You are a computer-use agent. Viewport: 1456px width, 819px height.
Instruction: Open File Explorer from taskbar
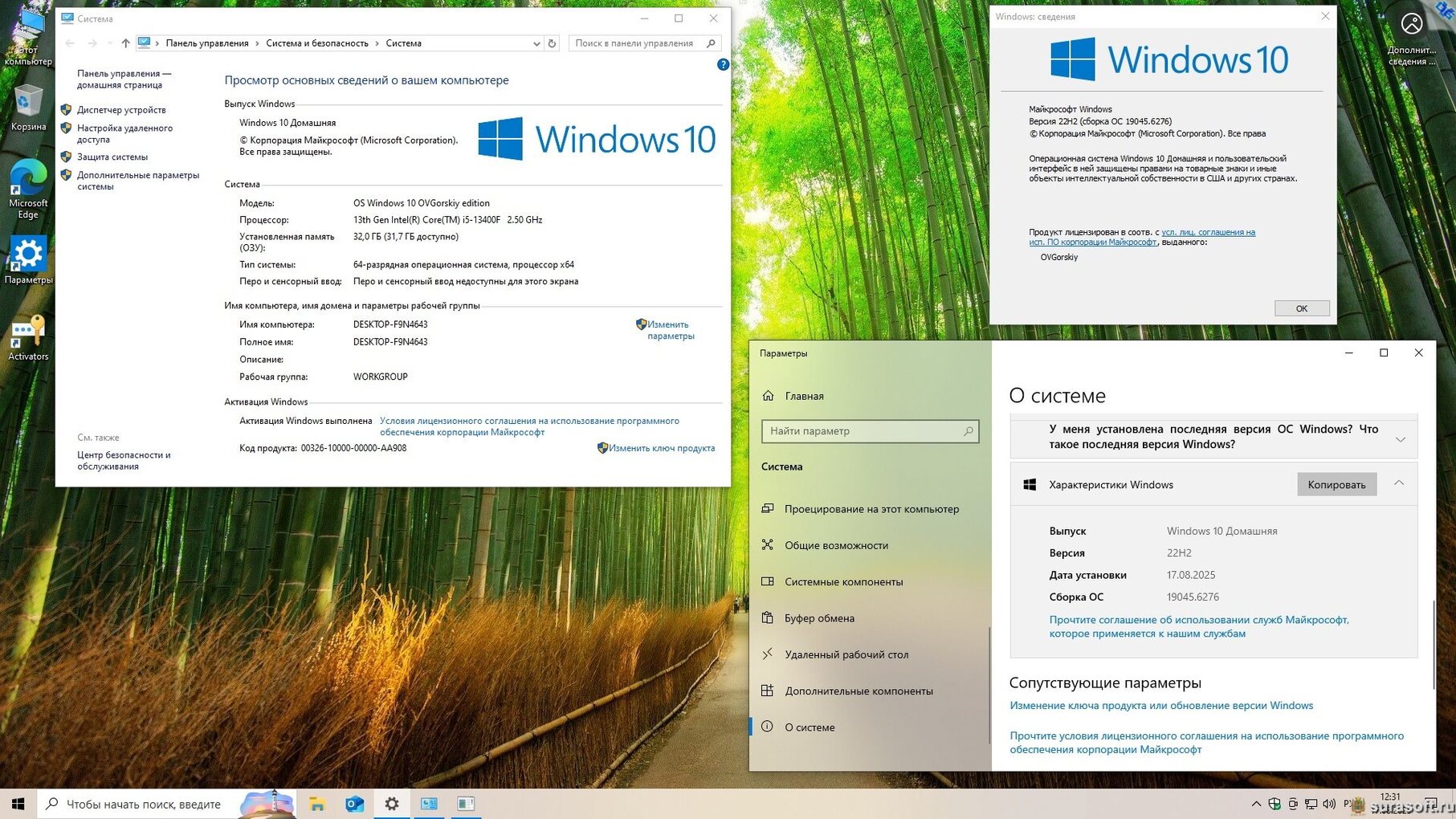click(317, 804)
